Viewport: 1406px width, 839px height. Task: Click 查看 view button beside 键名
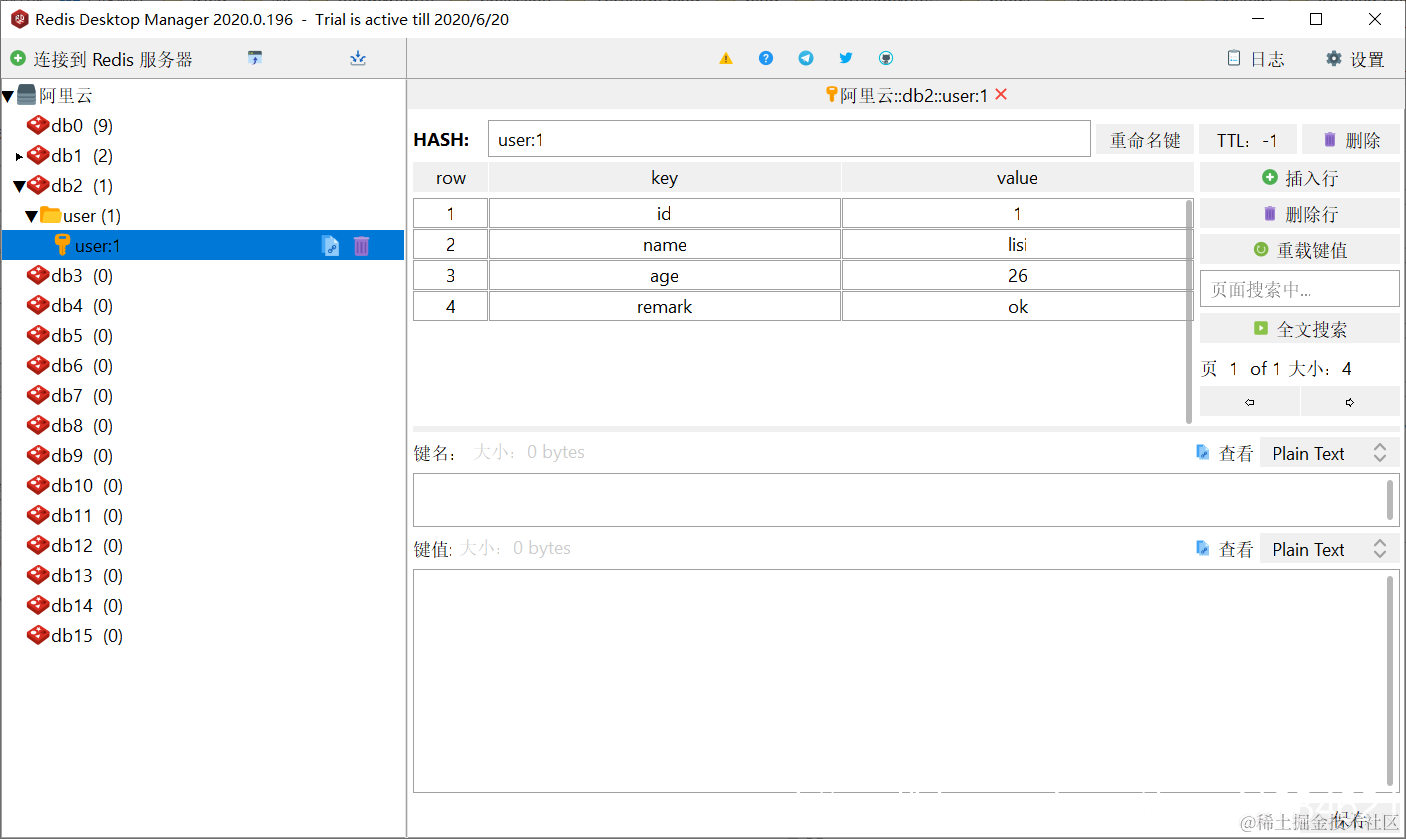coord(1225,453)
